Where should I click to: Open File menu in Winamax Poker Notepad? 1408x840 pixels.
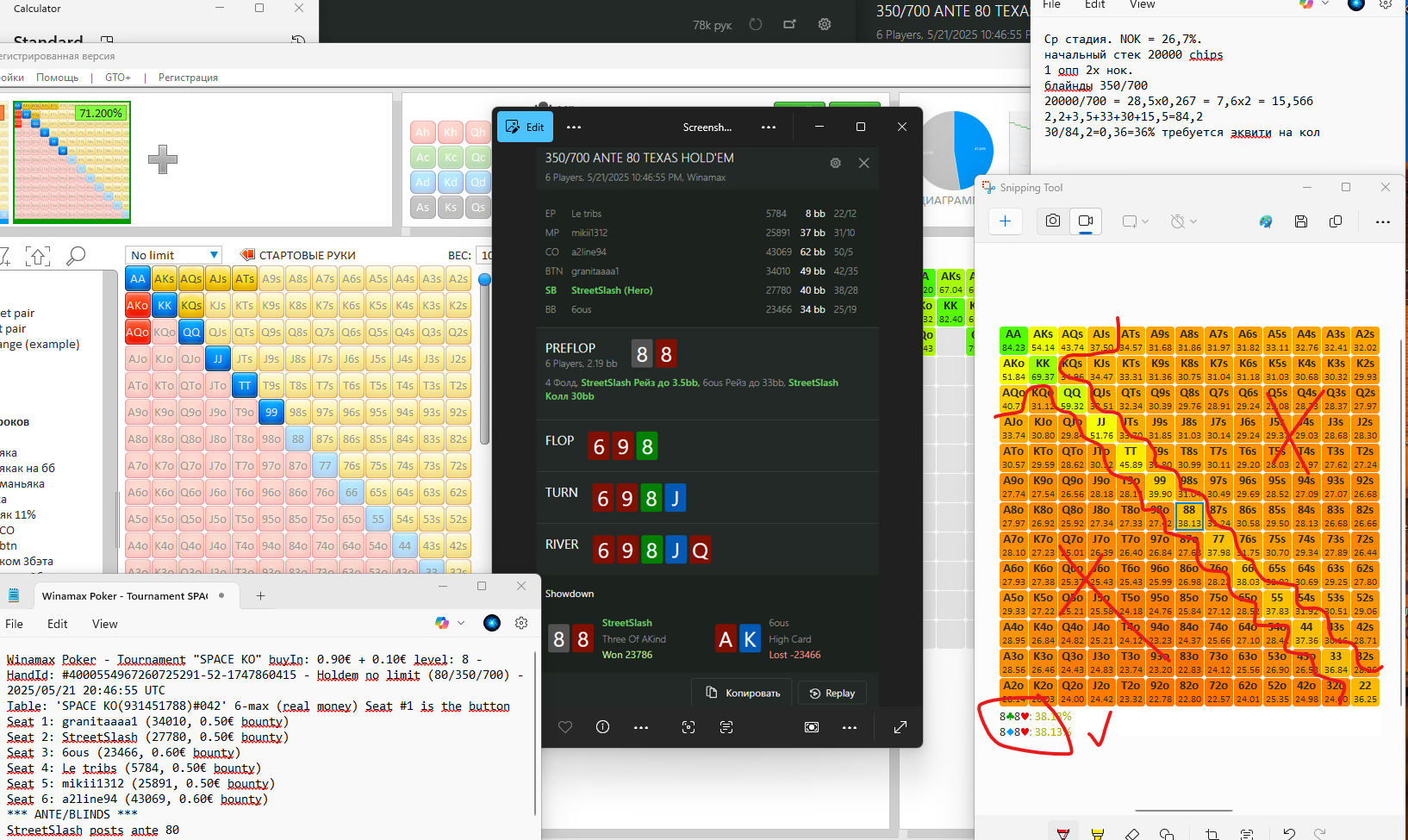point(15,624)
